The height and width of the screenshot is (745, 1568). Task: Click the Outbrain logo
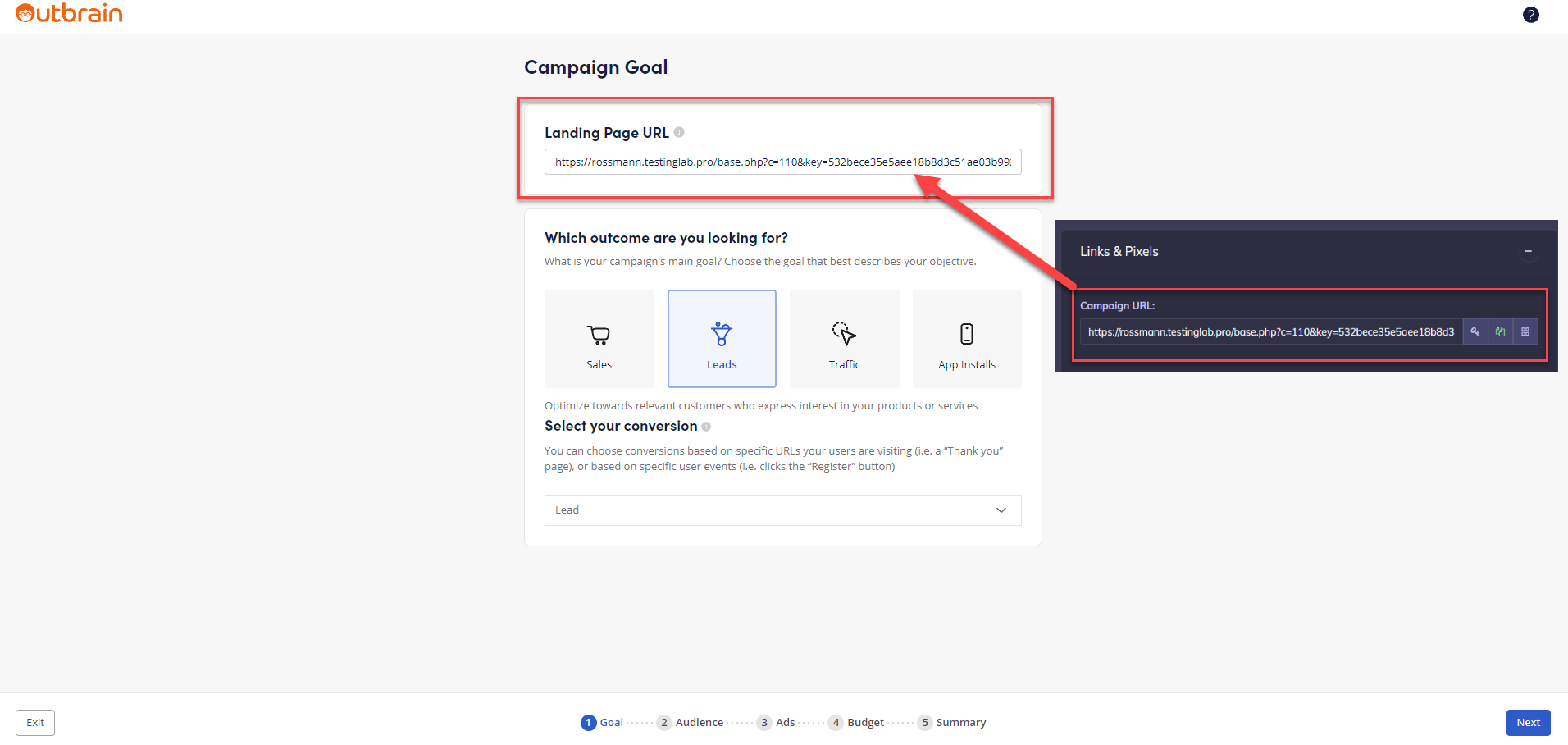69,13
